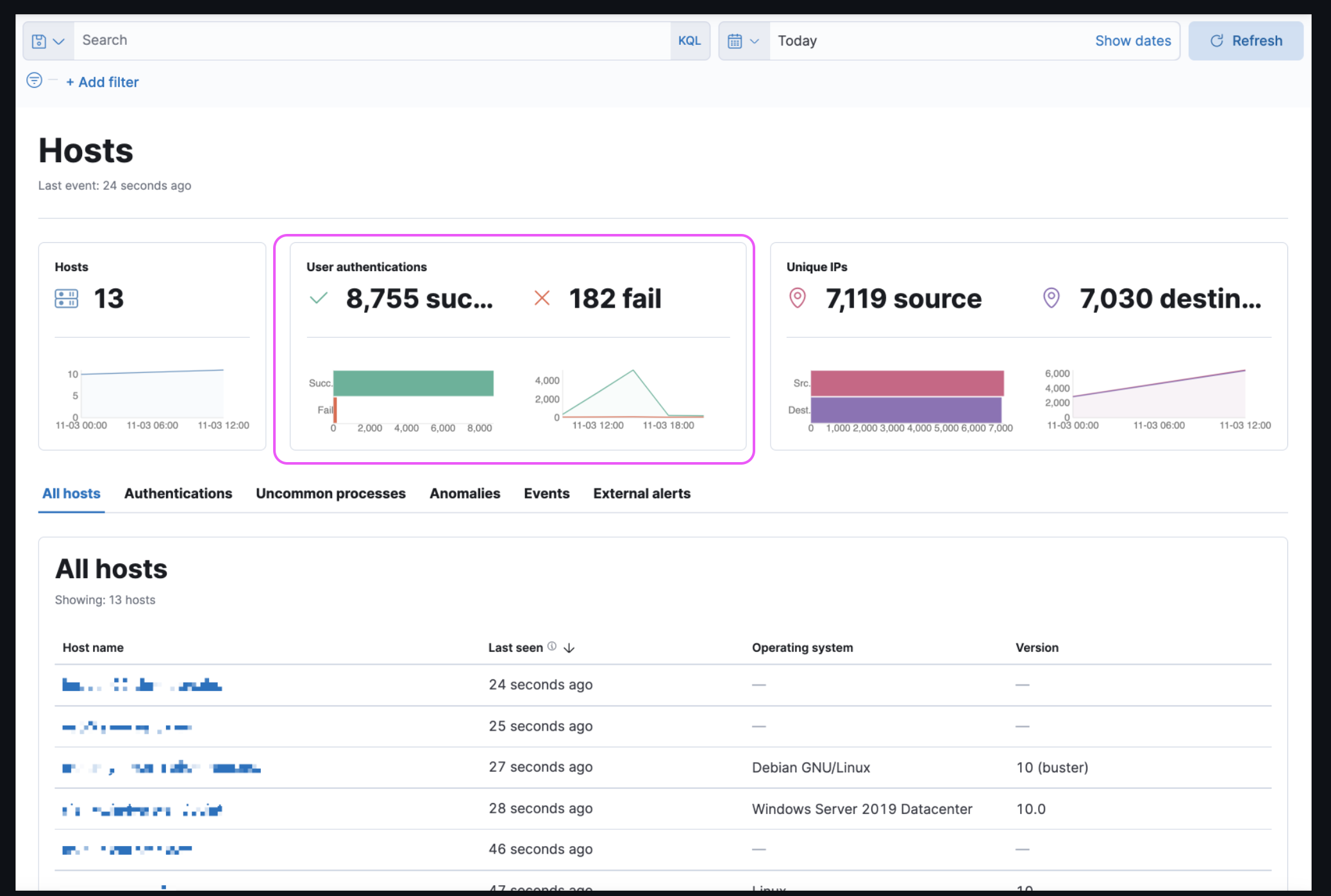Click the green Succ. bar in chart
This screenshot has height=896, width=1331.
pyautogui.click(x=414, y=383)
